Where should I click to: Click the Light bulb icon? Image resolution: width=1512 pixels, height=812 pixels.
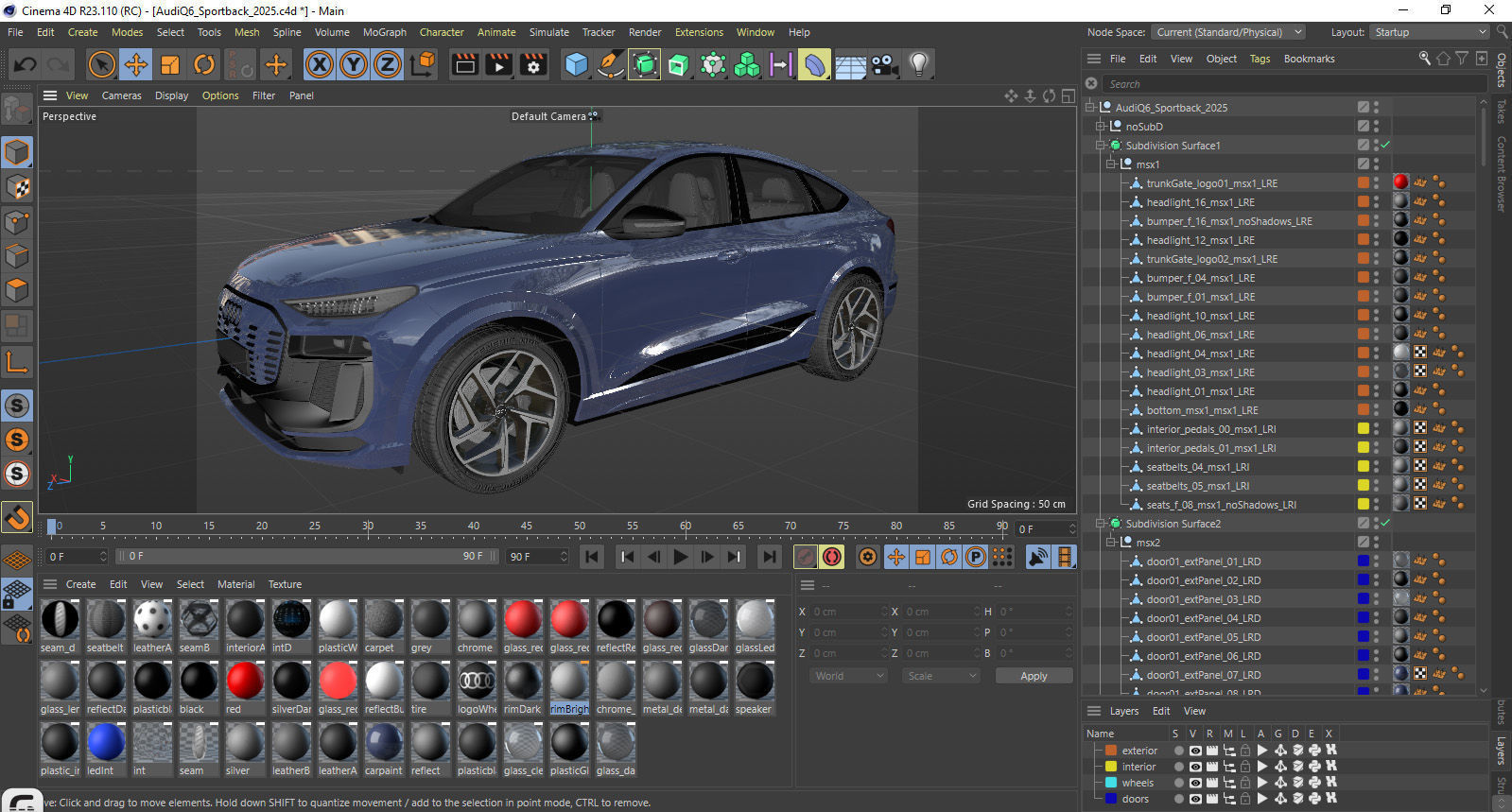tap(918, 64)
